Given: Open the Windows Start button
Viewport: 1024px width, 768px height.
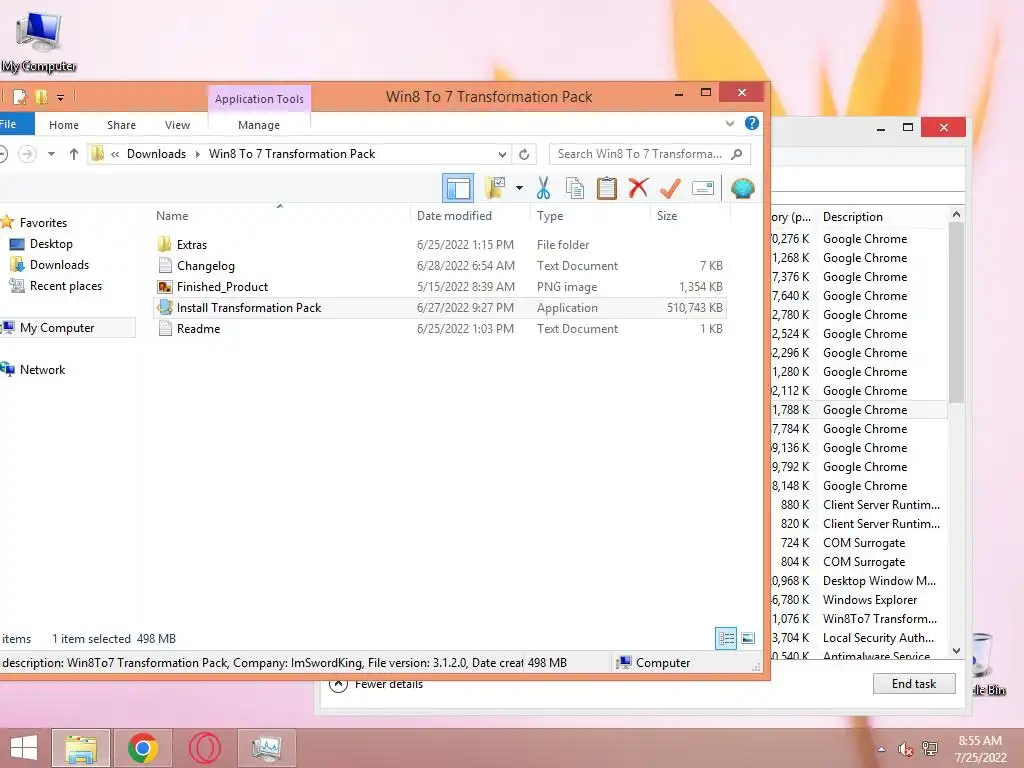Looking at the screenshot, I should (x=24, y=748).
